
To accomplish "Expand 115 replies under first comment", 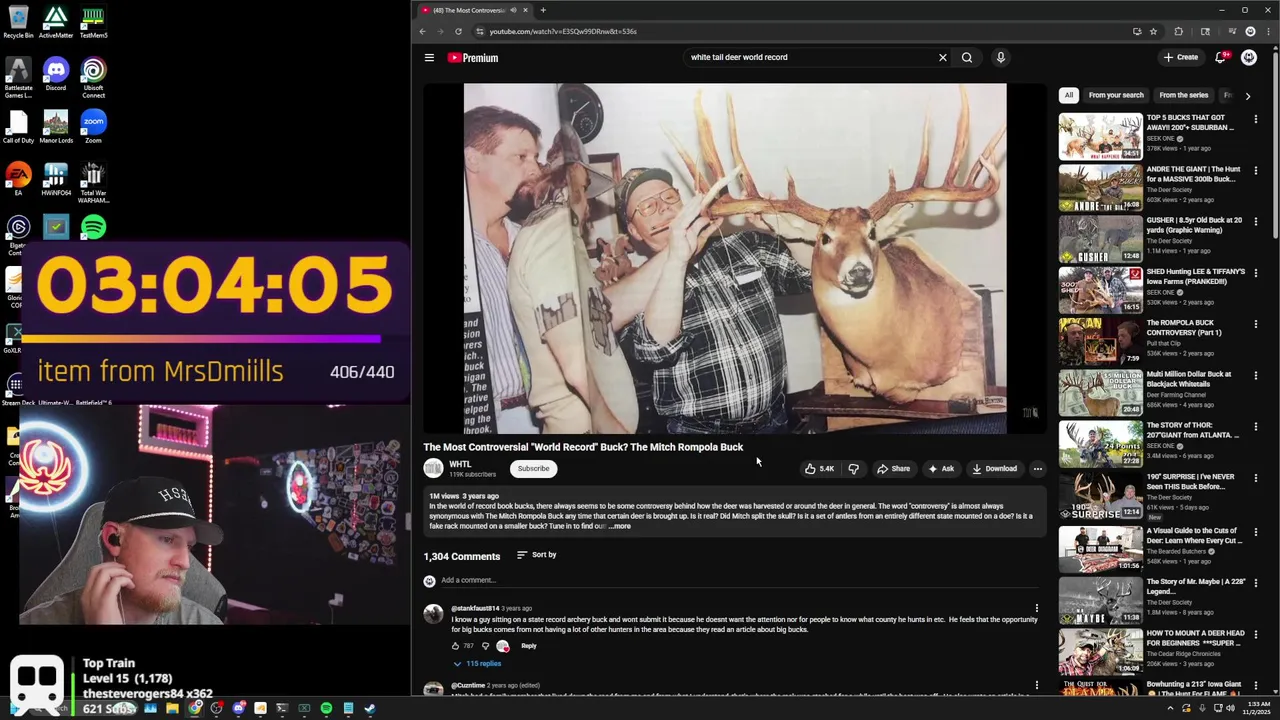I will pyautogui.click(x=477, y=664).
